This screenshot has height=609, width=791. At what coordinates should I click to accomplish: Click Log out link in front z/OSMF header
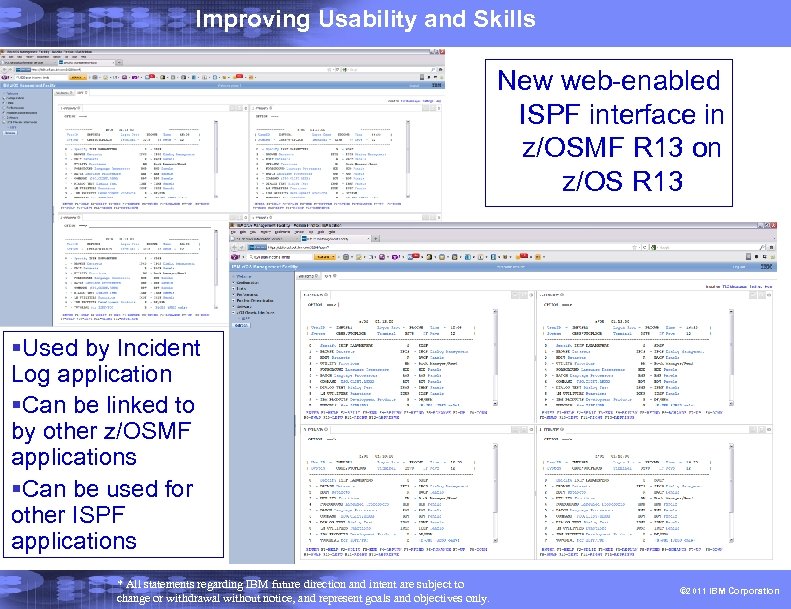(x=739, y=267)
